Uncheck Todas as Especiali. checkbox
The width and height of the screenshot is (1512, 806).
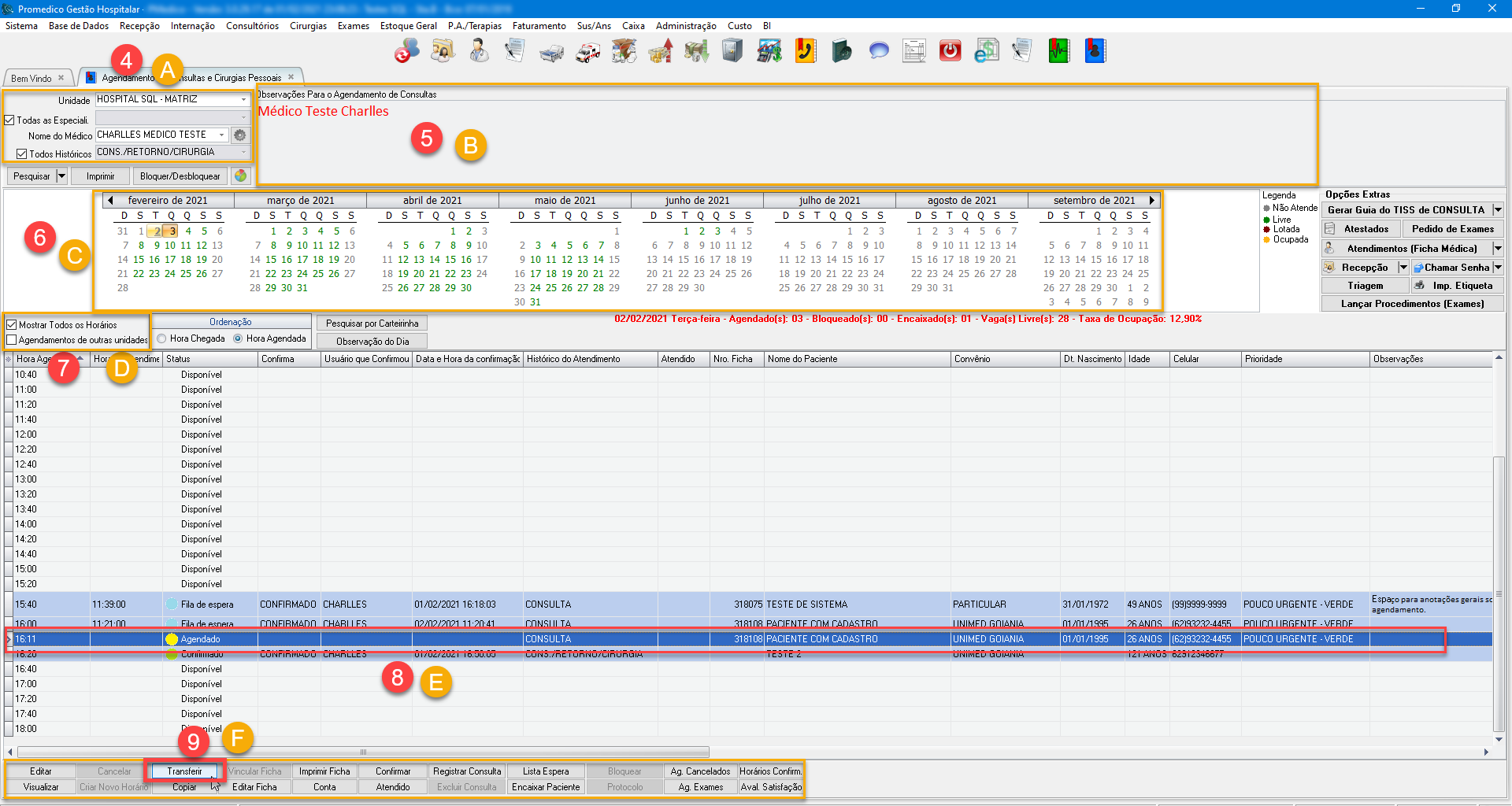pyautogui.click(x=10, y=120)
